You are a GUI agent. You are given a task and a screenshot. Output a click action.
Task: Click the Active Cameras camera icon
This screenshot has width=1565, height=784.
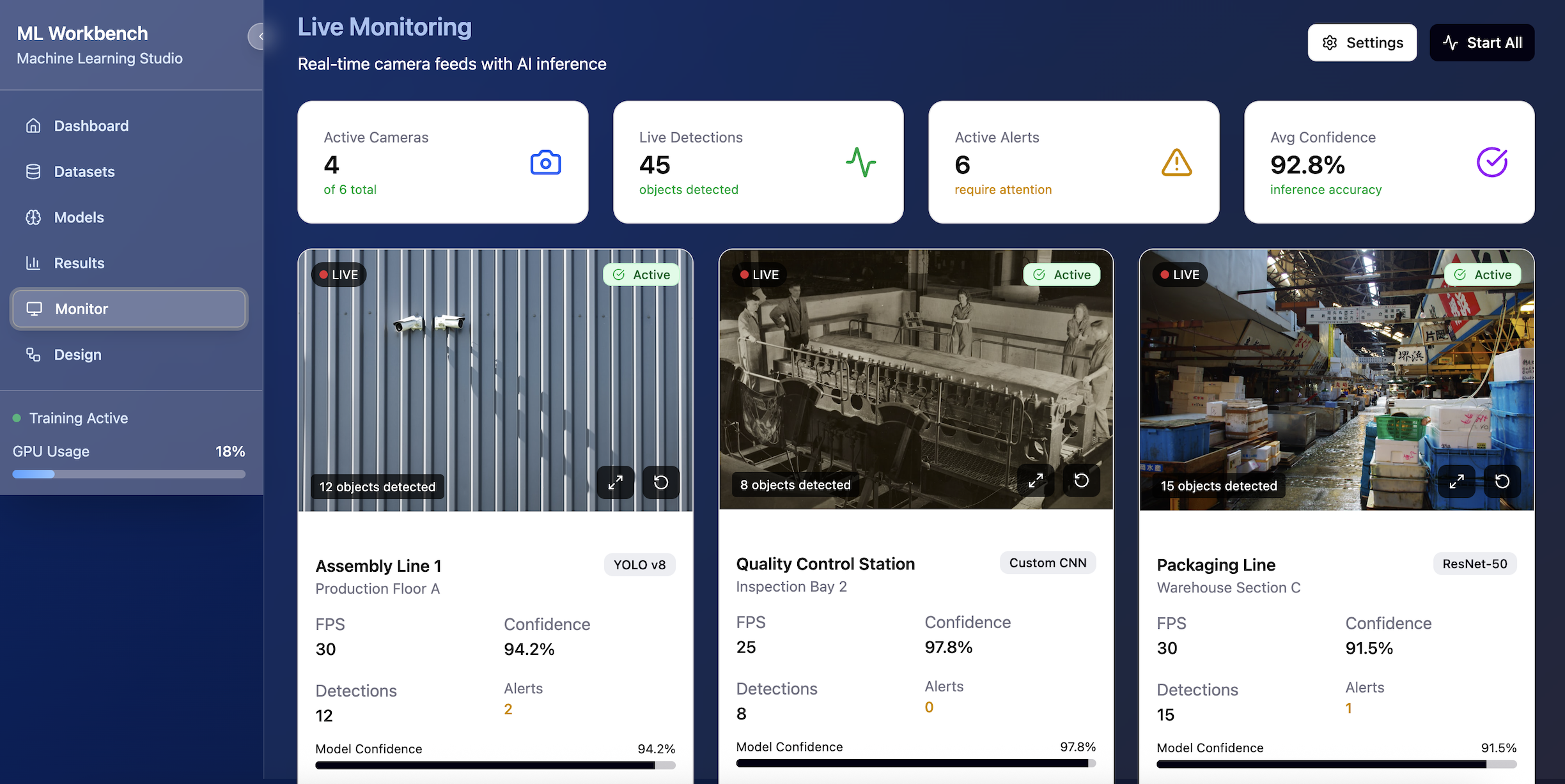click(545, 163)
